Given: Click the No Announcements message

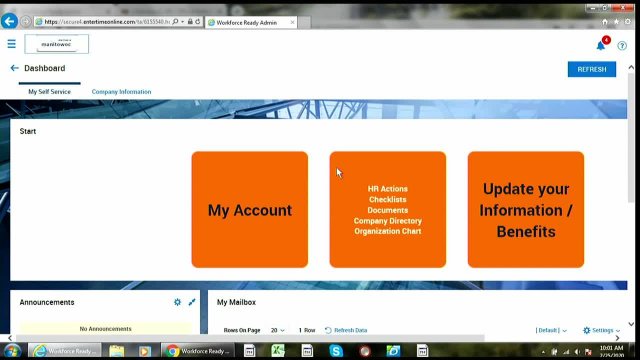Looking at the screenshot, I should click(x=105, y=329).
